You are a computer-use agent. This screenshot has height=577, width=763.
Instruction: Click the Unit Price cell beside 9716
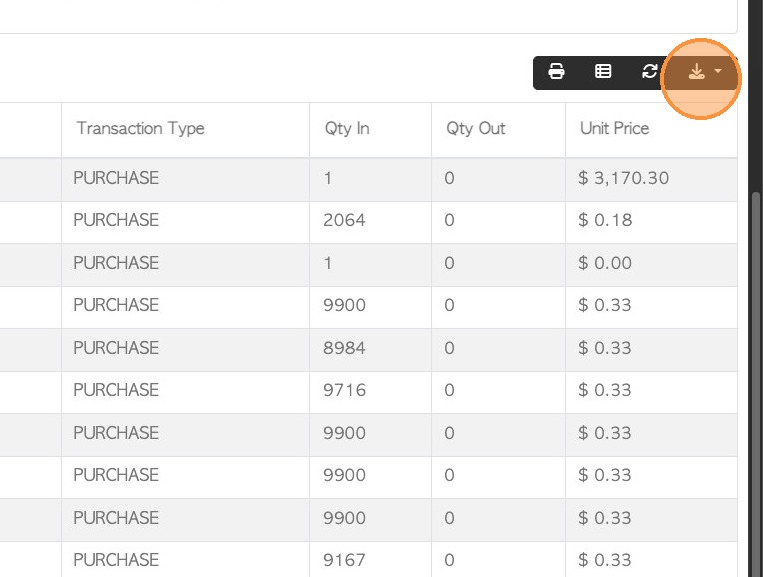click(605, 390)
